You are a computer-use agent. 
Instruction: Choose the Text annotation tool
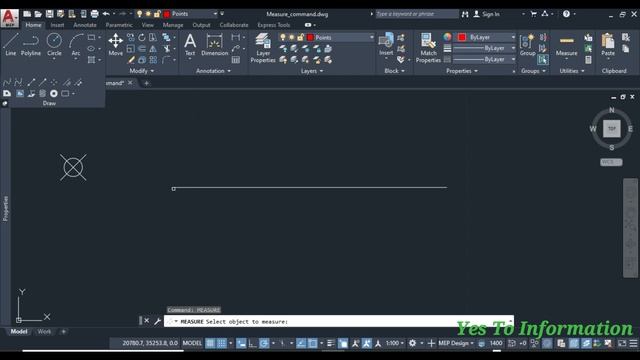click(190, 45)
